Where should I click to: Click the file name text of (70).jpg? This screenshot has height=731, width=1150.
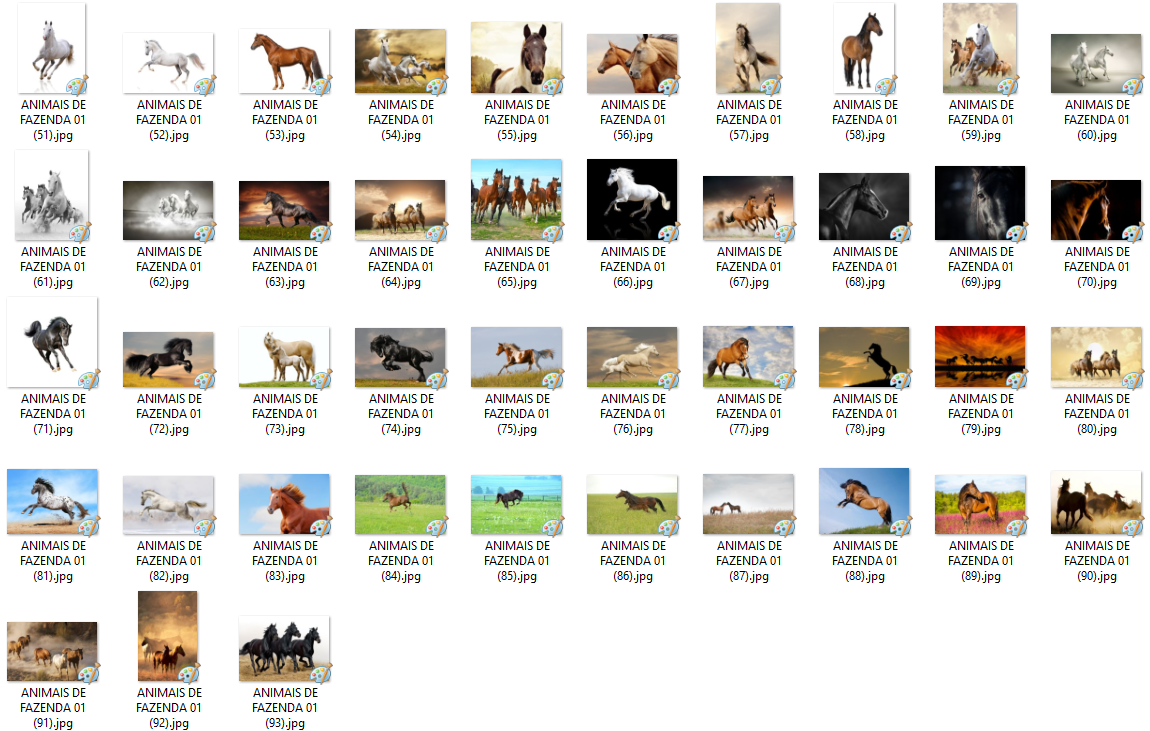pos(1097,267)
